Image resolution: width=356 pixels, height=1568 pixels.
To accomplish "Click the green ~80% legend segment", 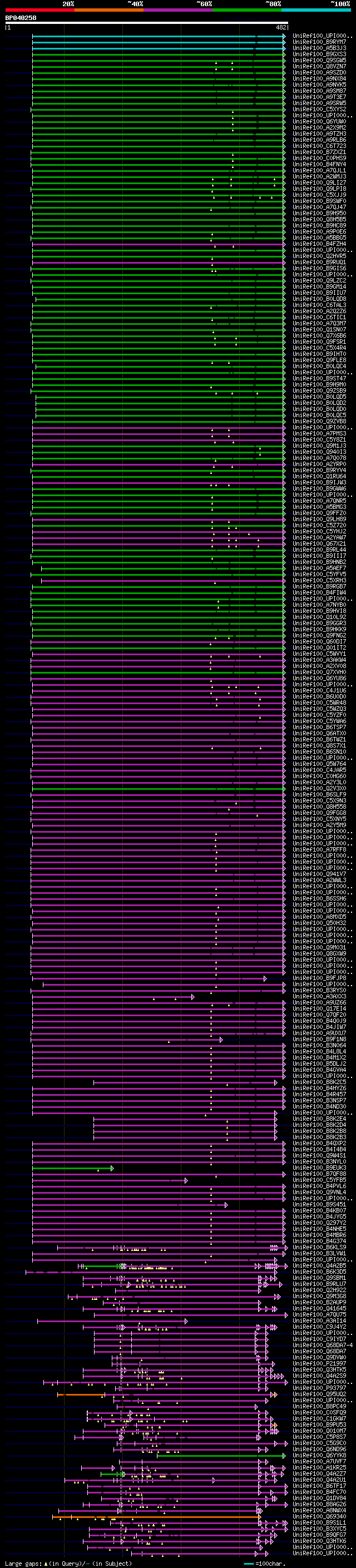I will pos(247,10).
